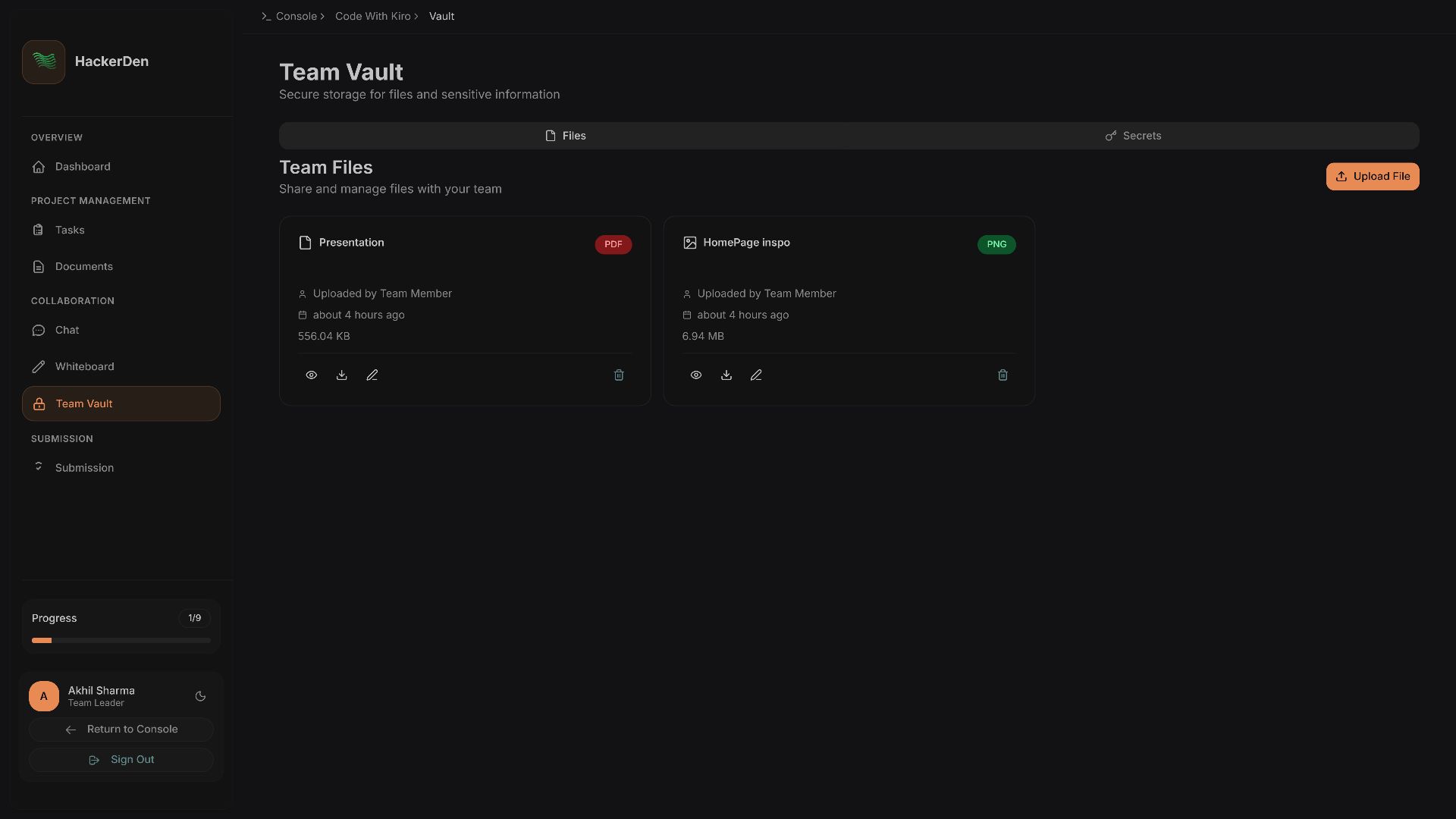
Task: Click Return to Console button
Action: (121, 730)
